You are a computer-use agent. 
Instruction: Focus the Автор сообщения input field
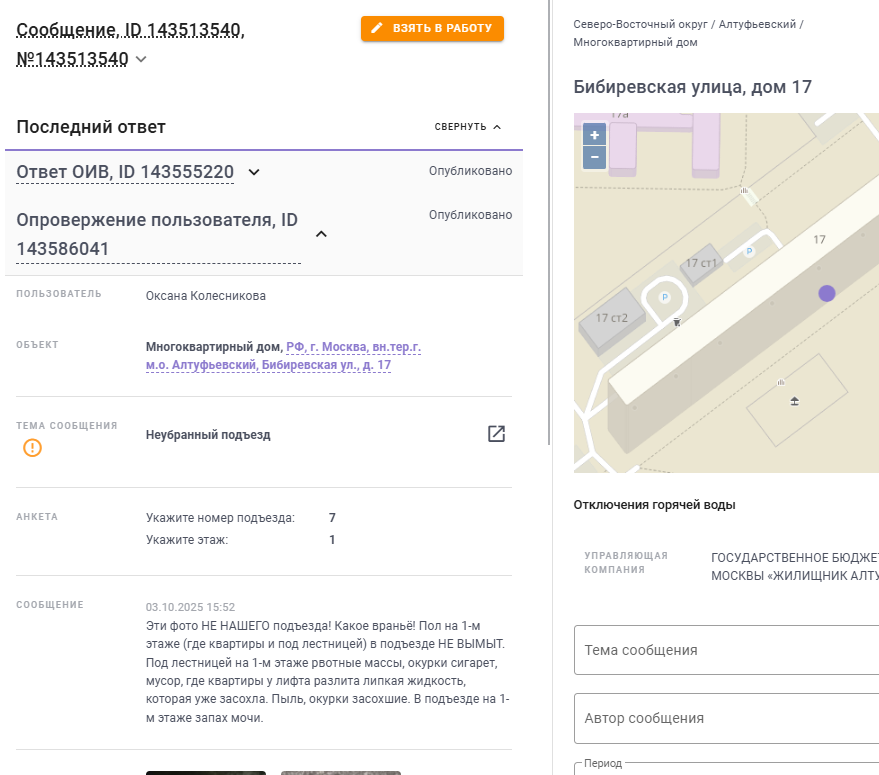(x=726, y=718)
